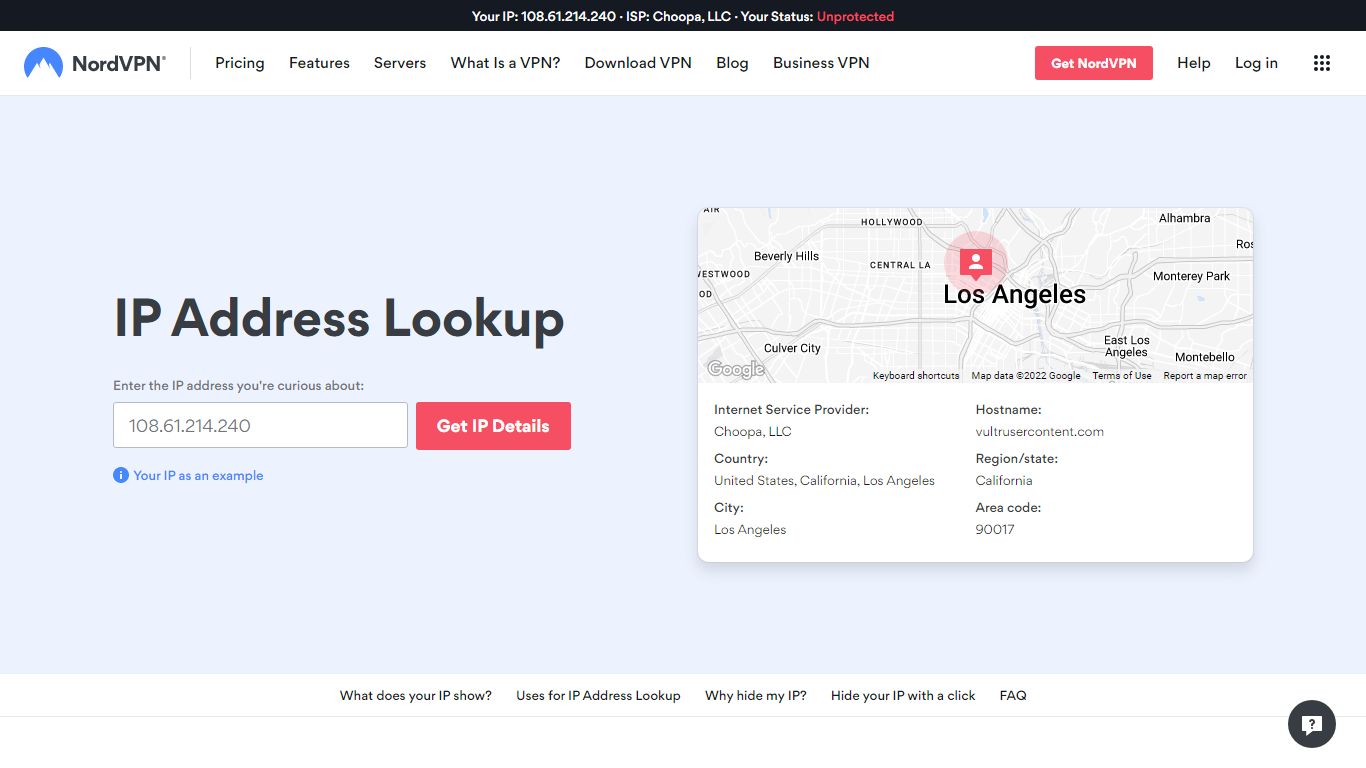The image size is (1366, 768).
Task: Open the Blog link
Action: (x=732, y=63)
